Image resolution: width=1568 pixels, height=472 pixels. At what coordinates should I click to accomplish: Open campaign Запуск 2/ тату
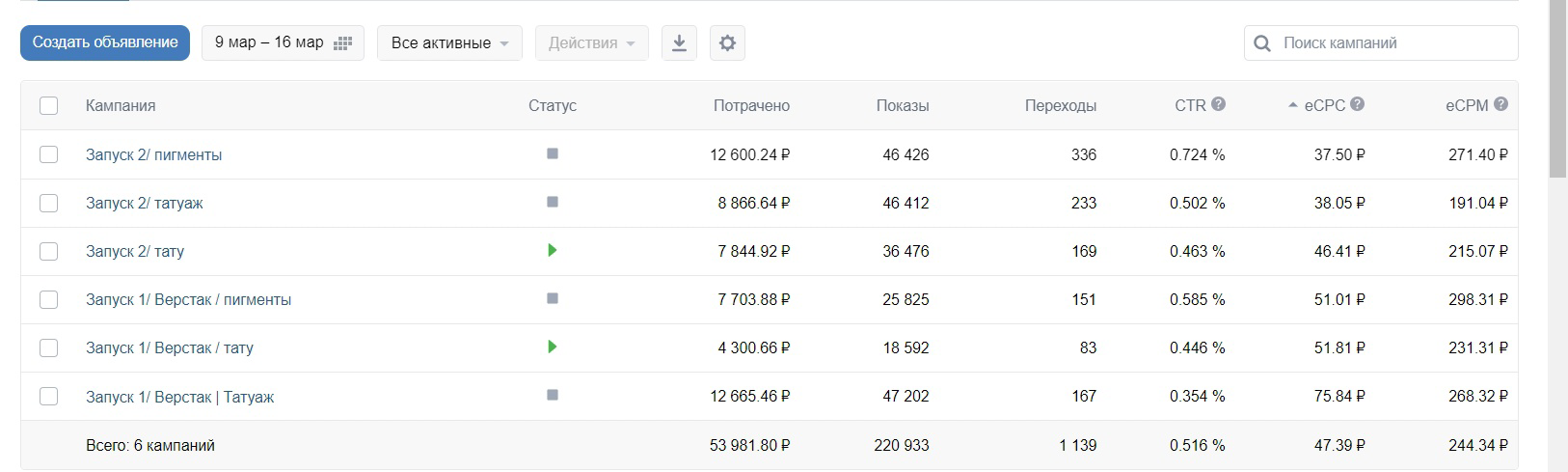point(135,251)
